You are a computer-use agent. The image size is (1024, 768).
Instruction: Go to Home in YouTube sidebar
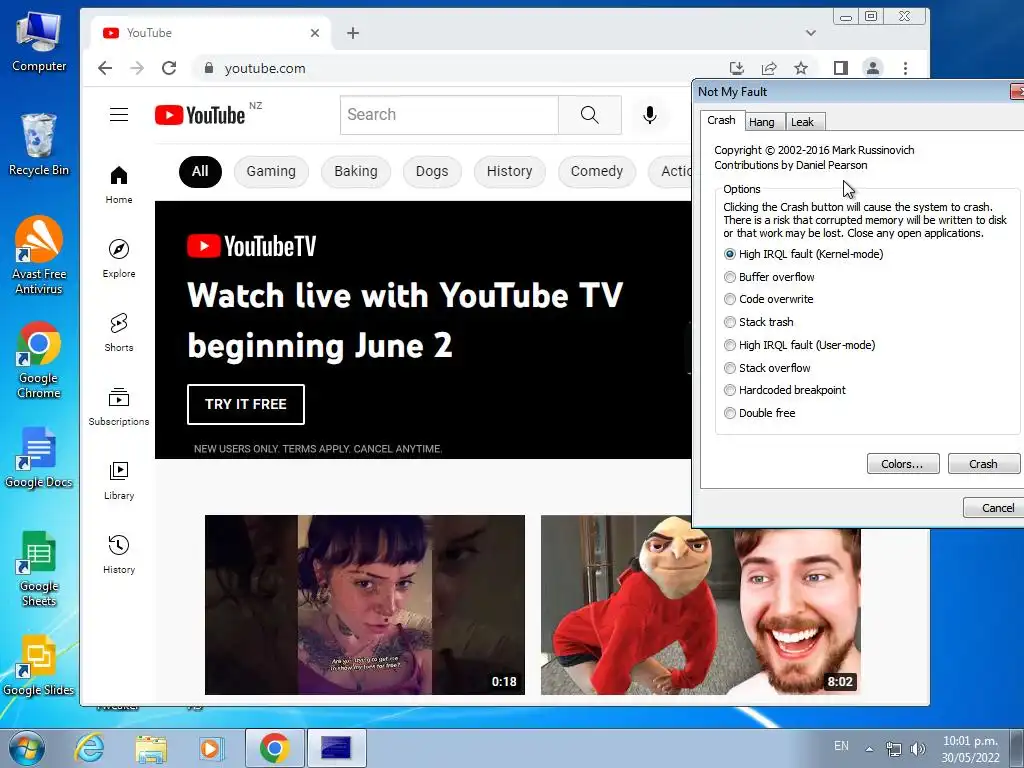(x=119, y=185)
